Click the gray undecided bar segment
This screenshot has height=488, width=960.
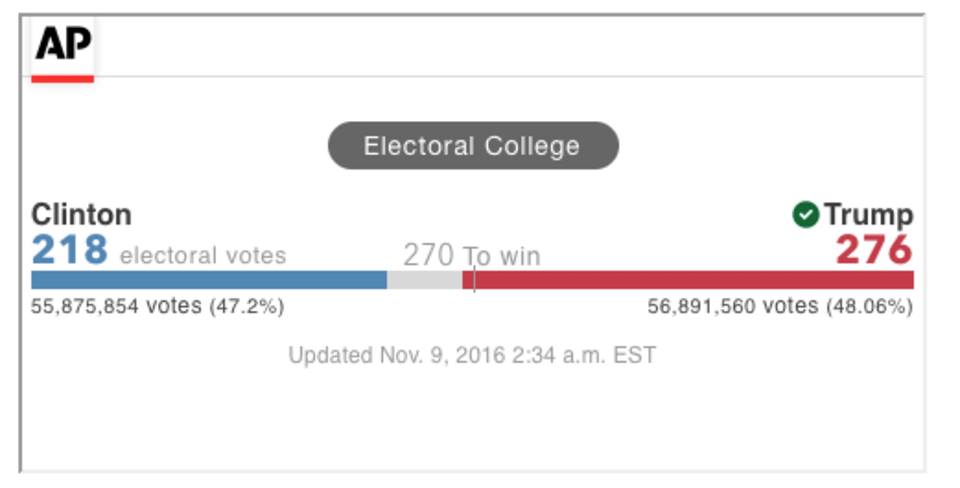click(423, 280)
